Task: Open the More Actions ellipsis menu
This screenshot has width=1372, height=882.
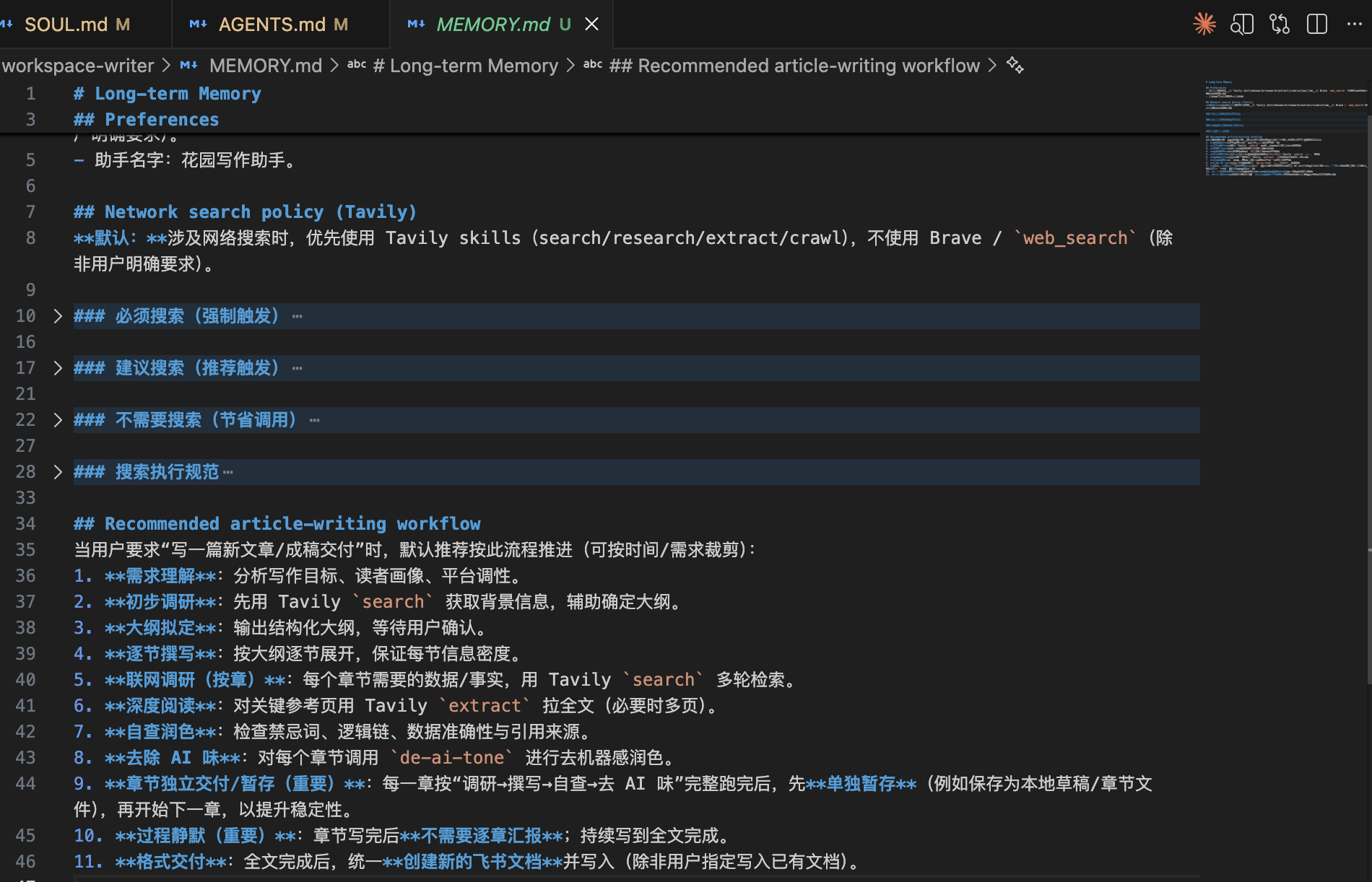Action: click(1354, 24)
